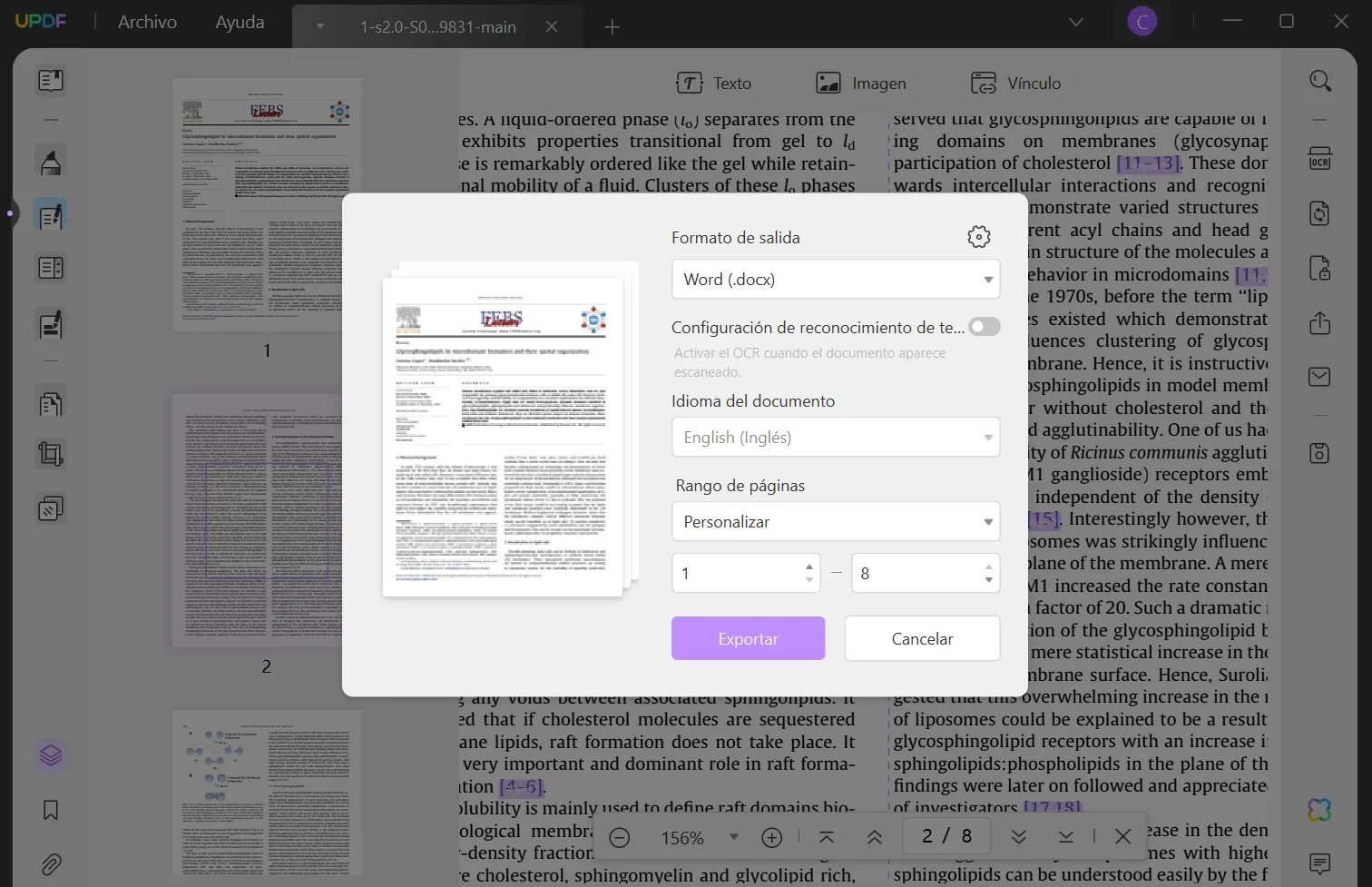The width and height of the screenshot is (1372, 887).
Task: Go to previous page arrow
Action: click(875, 836)
